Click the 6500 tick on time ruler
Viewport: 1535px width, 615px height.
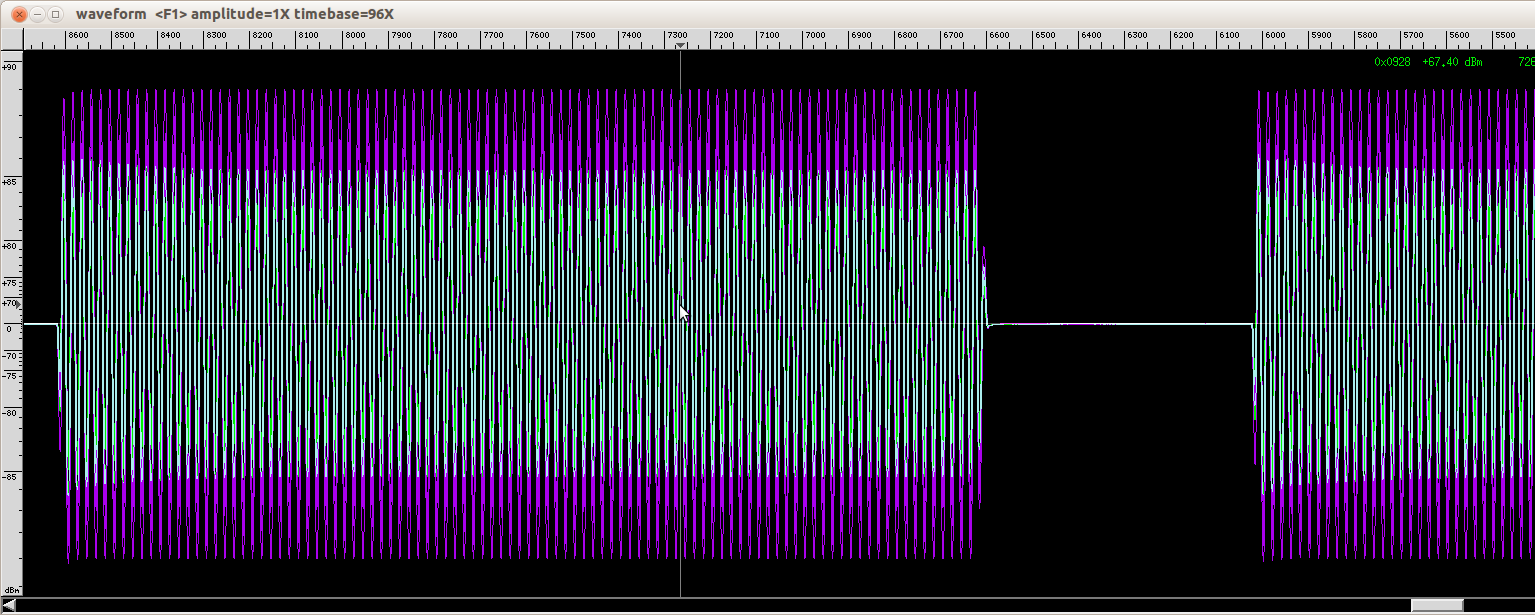point(1045,35)
